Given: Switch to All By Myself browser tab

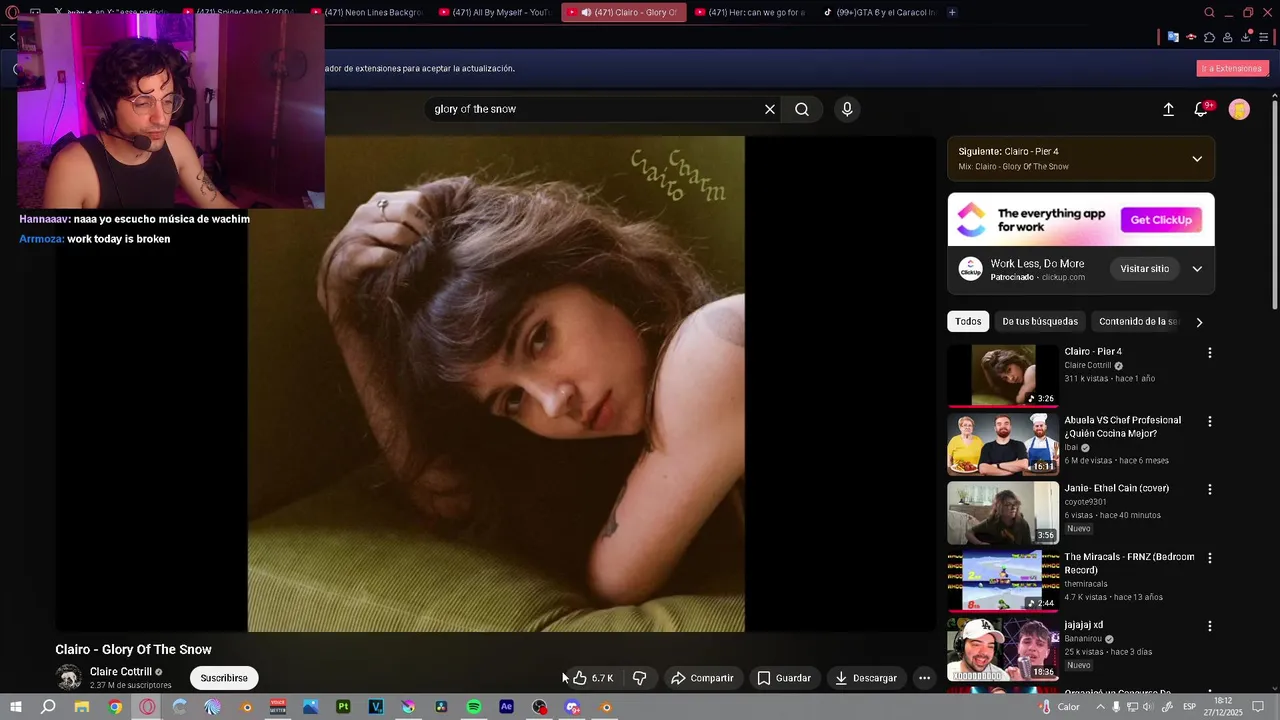Looking at the screenshot, I should [x=494, y=12].
